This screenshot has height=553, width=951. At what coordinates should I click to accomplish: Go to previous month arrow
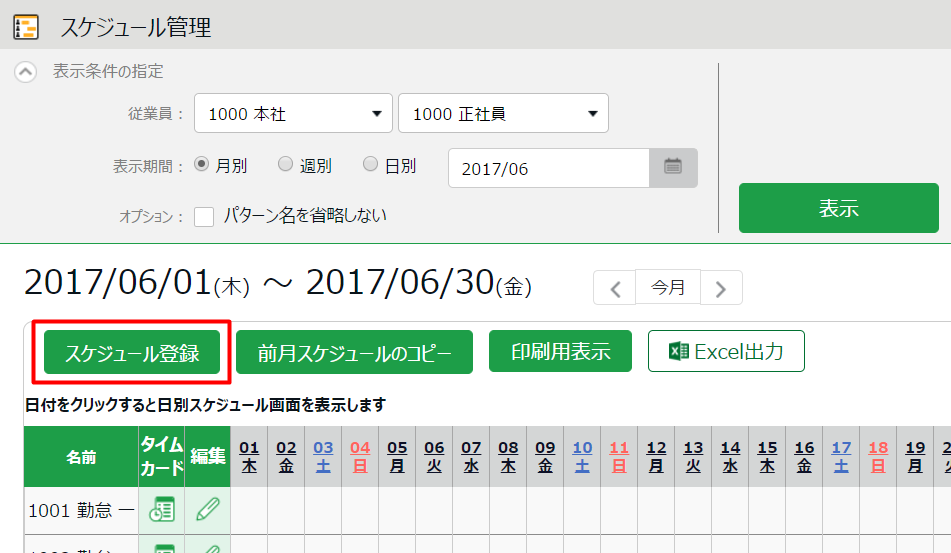(615, 289)
